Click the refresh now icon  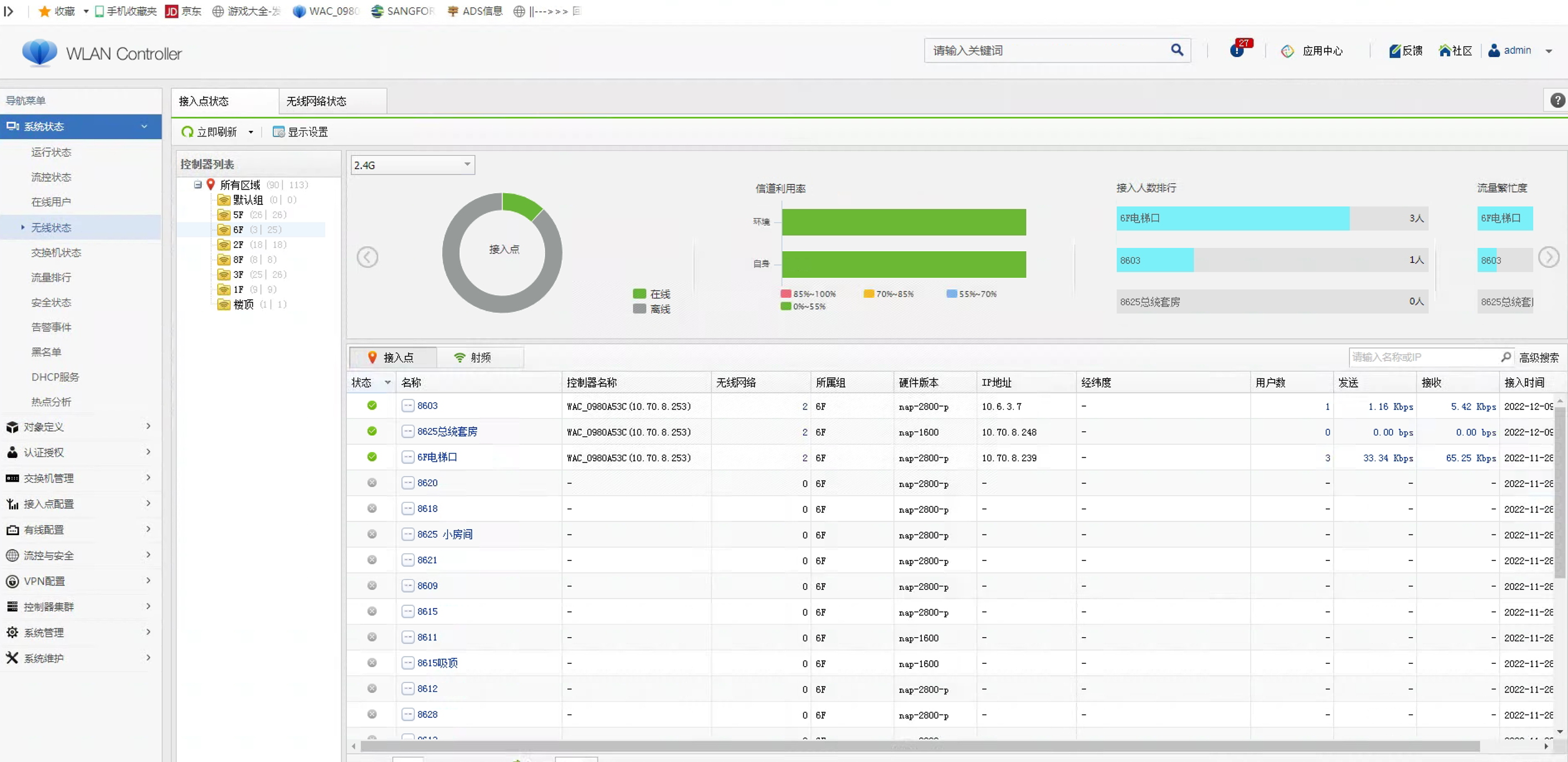187,132
